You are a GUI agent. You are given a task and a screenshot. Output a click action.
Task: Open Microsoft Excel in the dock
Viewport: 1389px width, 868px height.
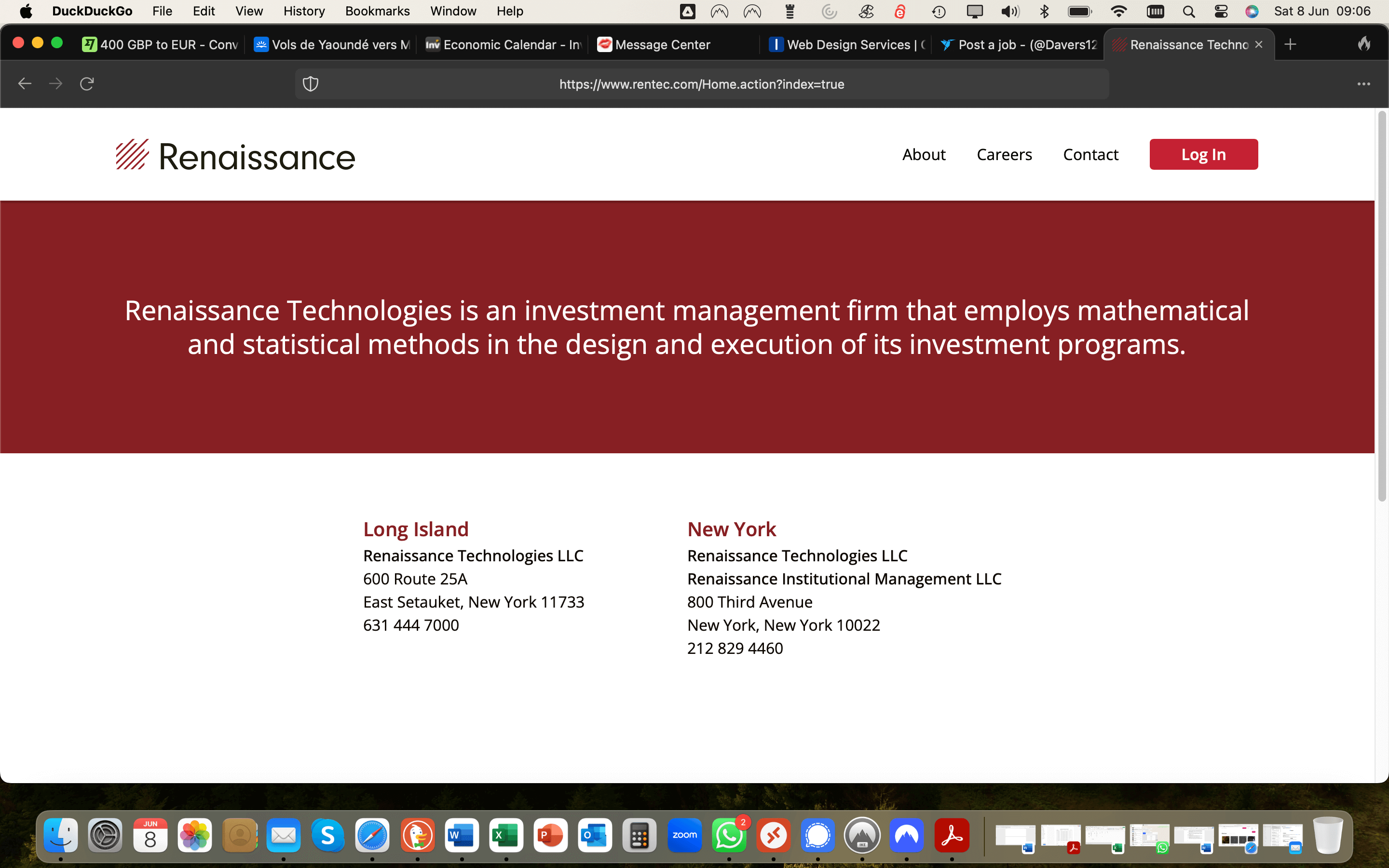pyautogui.click(x=506, y=835)
